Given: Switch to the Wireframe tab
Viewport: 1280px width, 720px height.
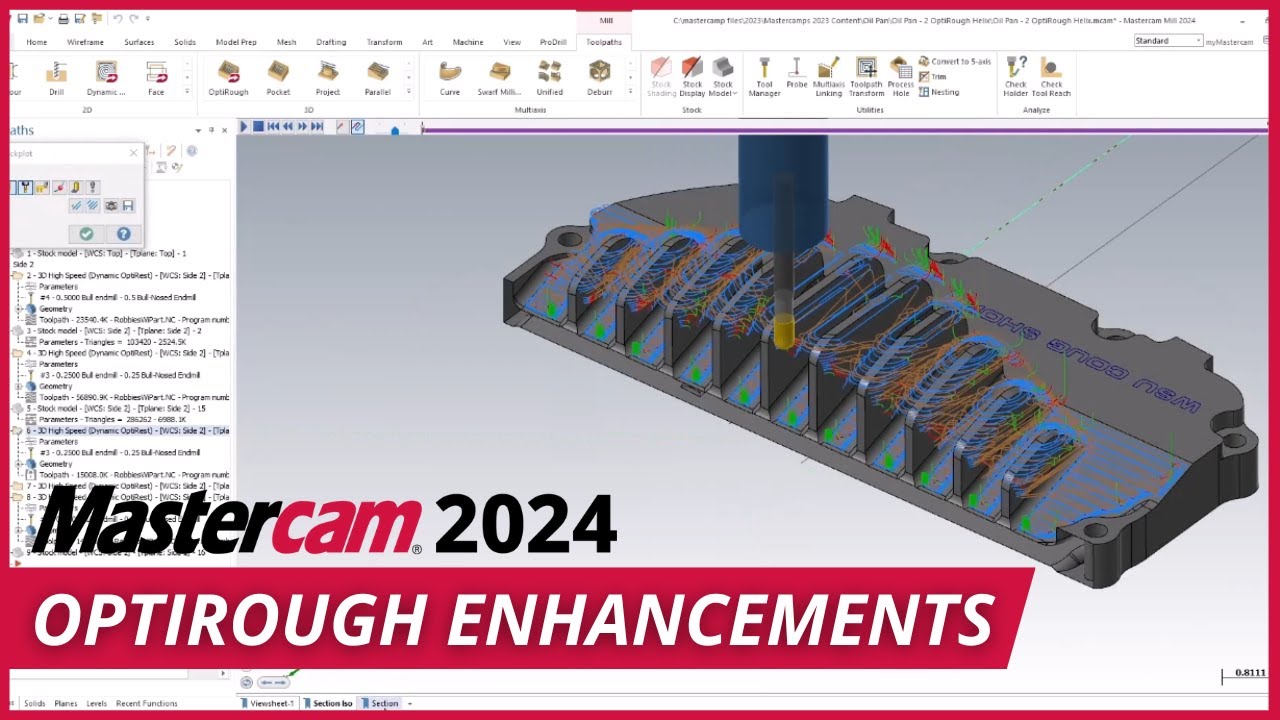Looking at the screenshot, I should 85,42.
